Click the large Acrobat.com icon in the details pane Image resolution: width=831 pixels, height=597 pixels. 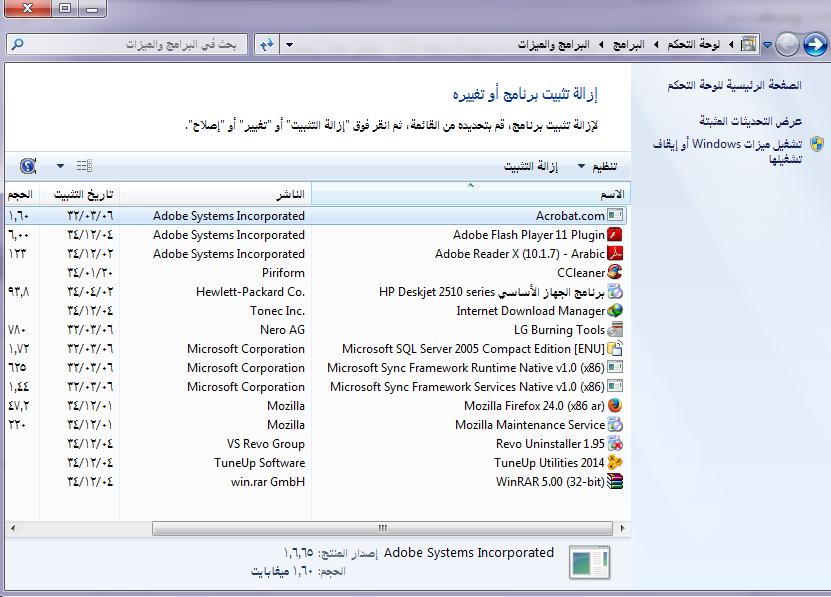pos(590,562)
